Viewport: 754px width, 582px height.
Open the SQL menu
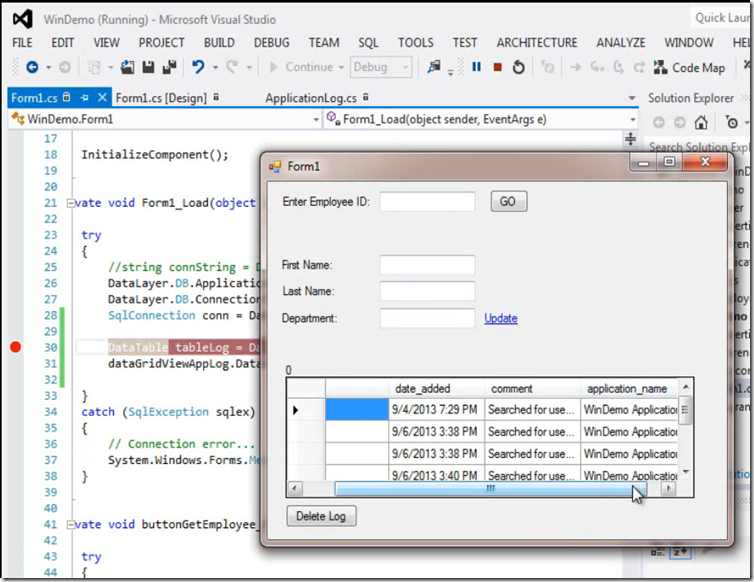(x=368, y=42)
